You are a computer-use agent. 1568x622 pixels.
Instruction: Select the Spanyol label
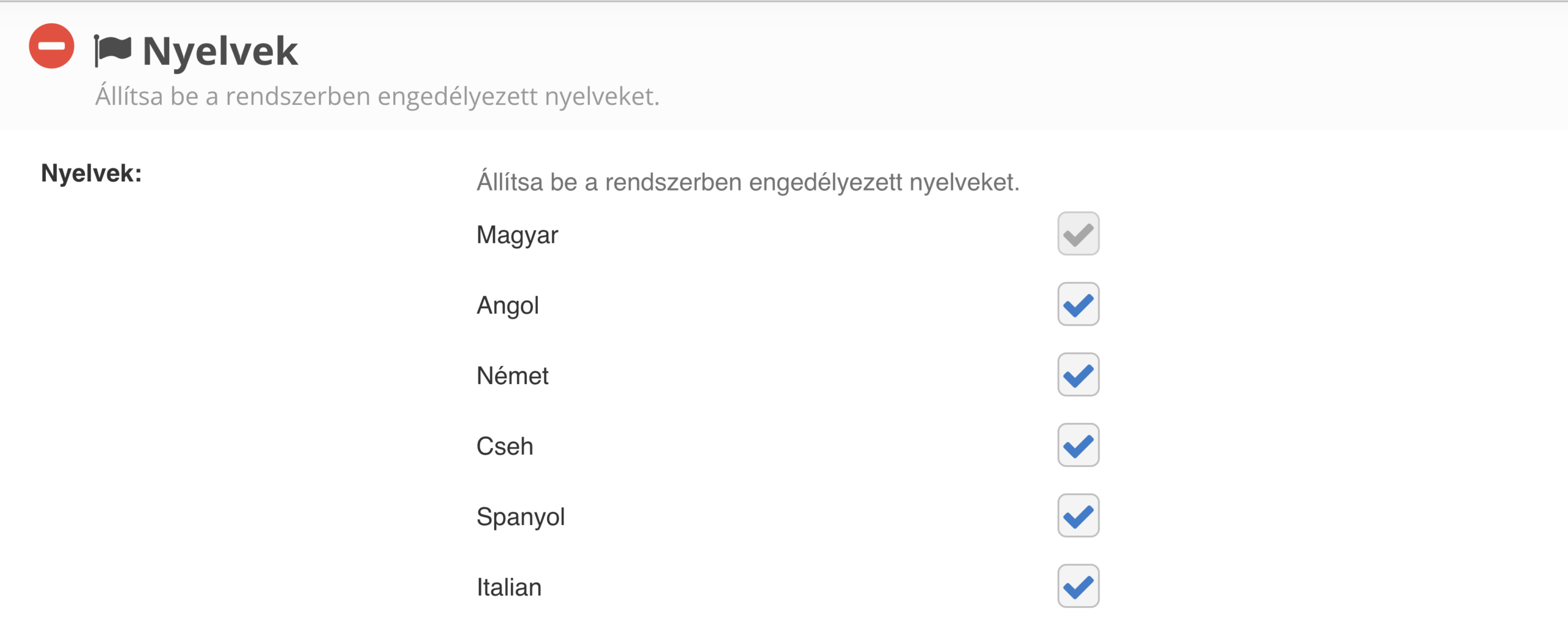point(521,517)
